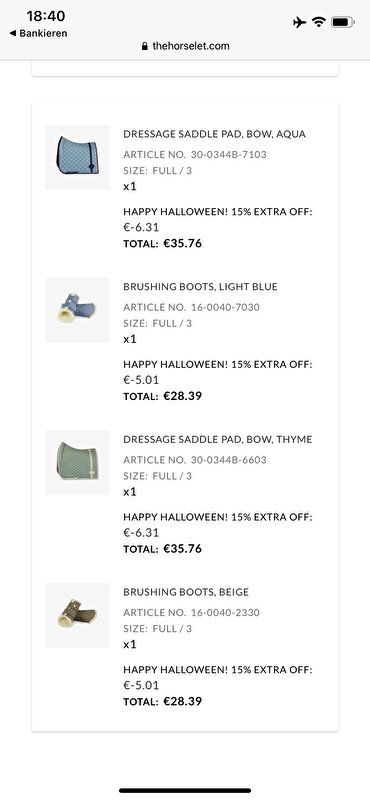Open the aqua dressage saddle pad thumbnail
The height and width of the screenshot is (800, 370).
(x=78, y=157)
